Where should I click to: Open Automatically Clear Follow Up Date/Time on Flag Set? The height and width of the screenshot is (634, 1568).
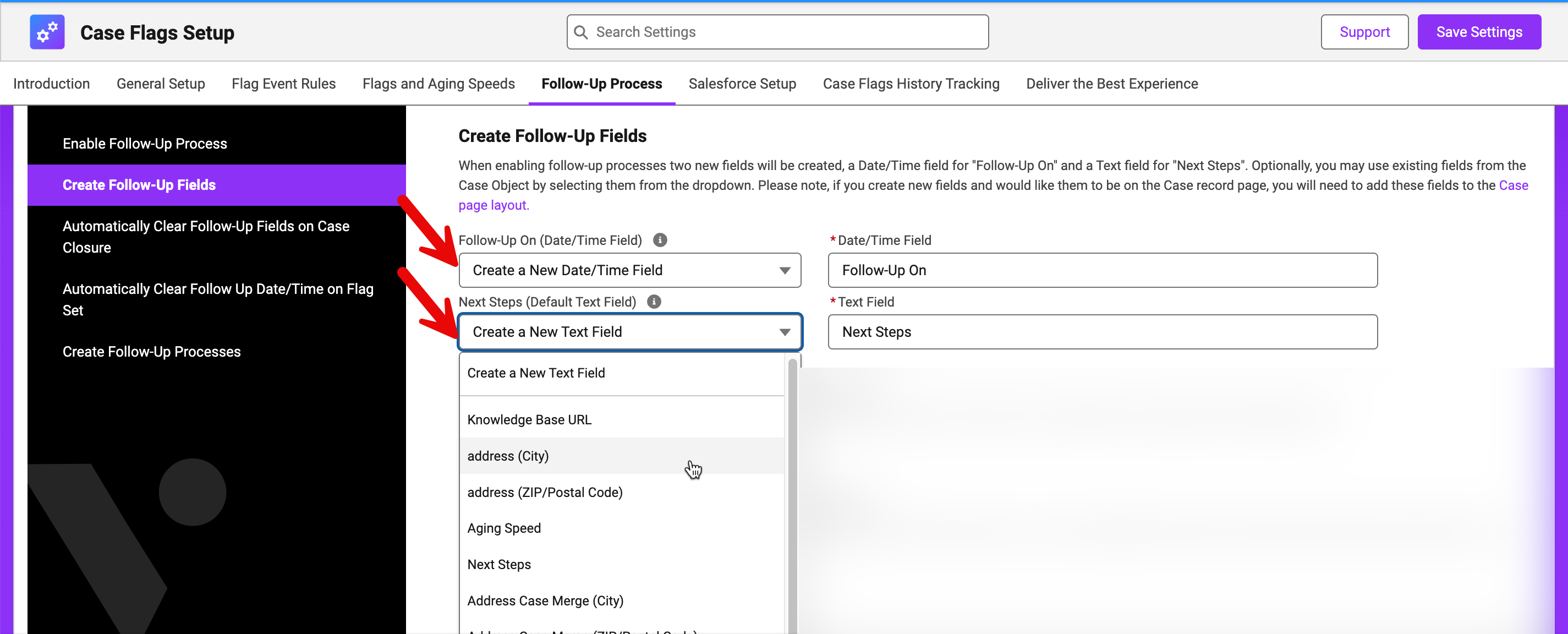tap(216, 299)
